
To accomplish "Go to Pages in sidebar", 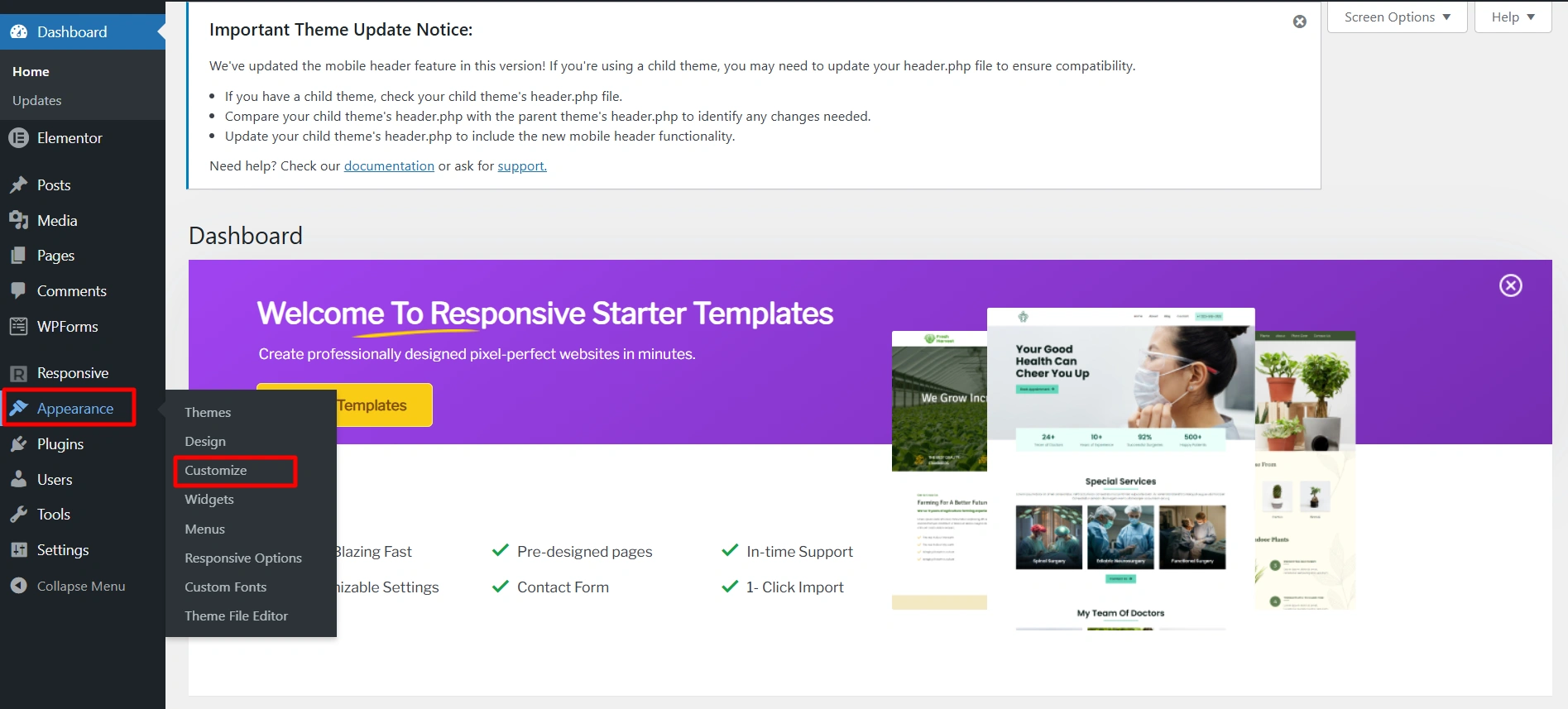I will click(x=55, y=256).
